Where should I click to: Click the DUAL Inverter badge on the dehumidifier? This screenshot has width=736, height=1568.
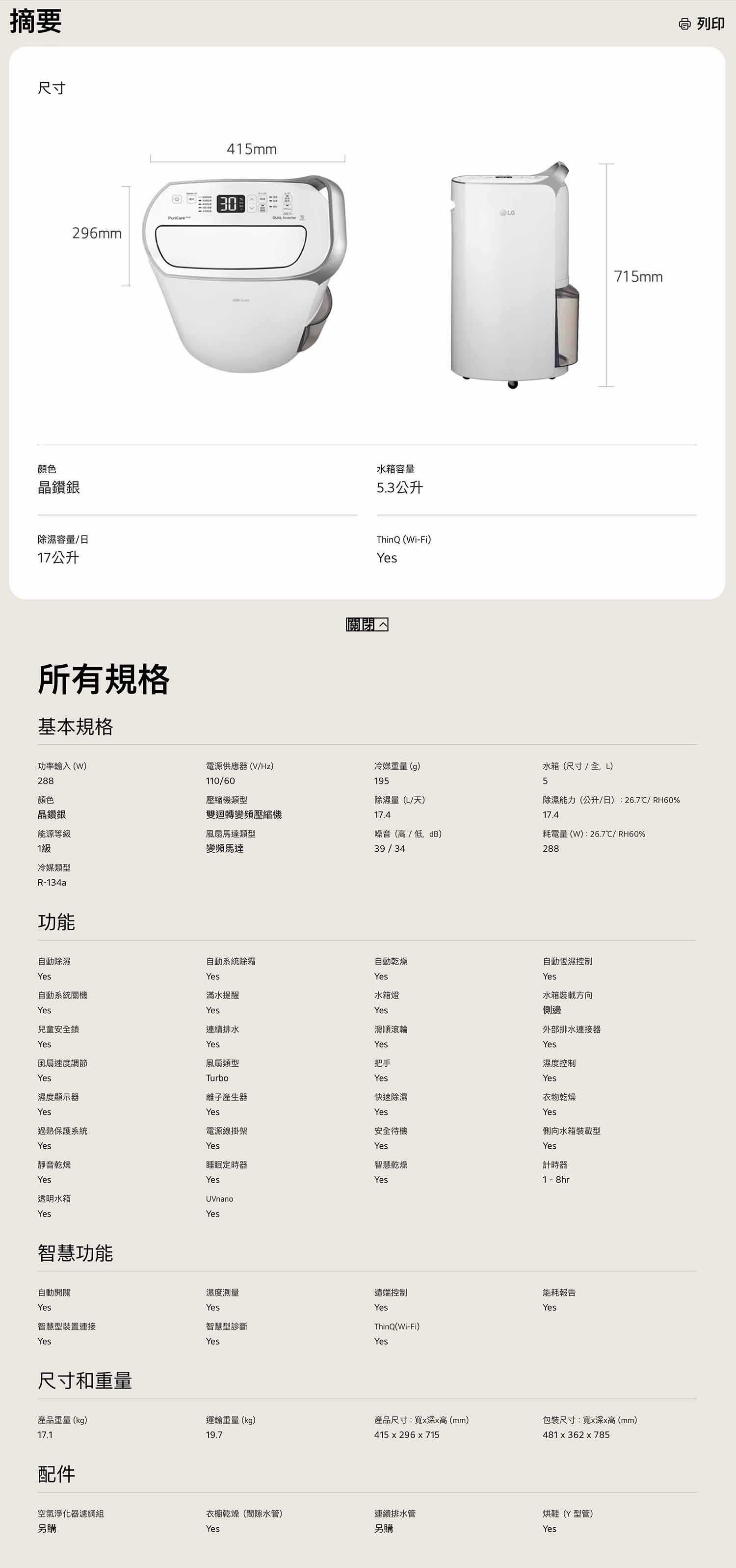tap(285, 217)
